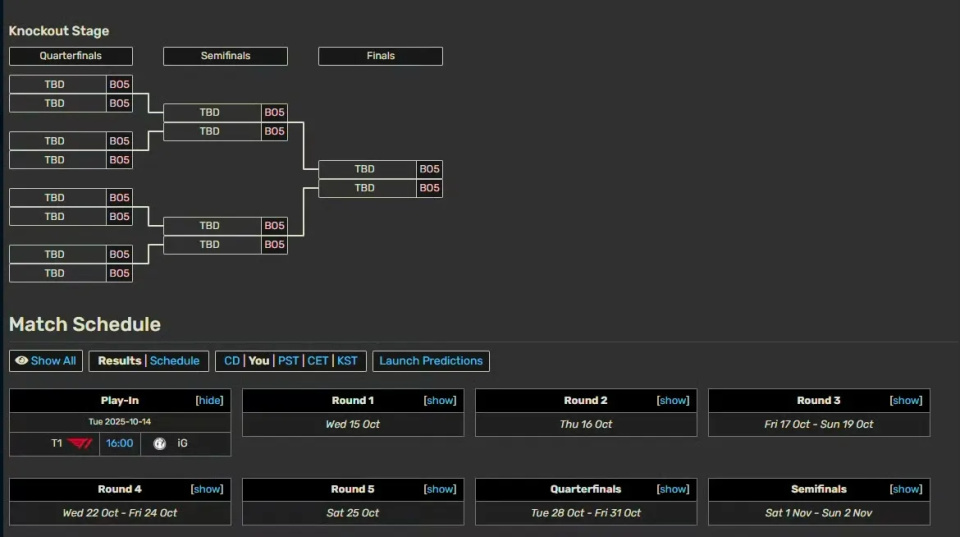This screenshot has height=537, width=960.
Task: Switch timezone to CET
Action: (318, 361)
